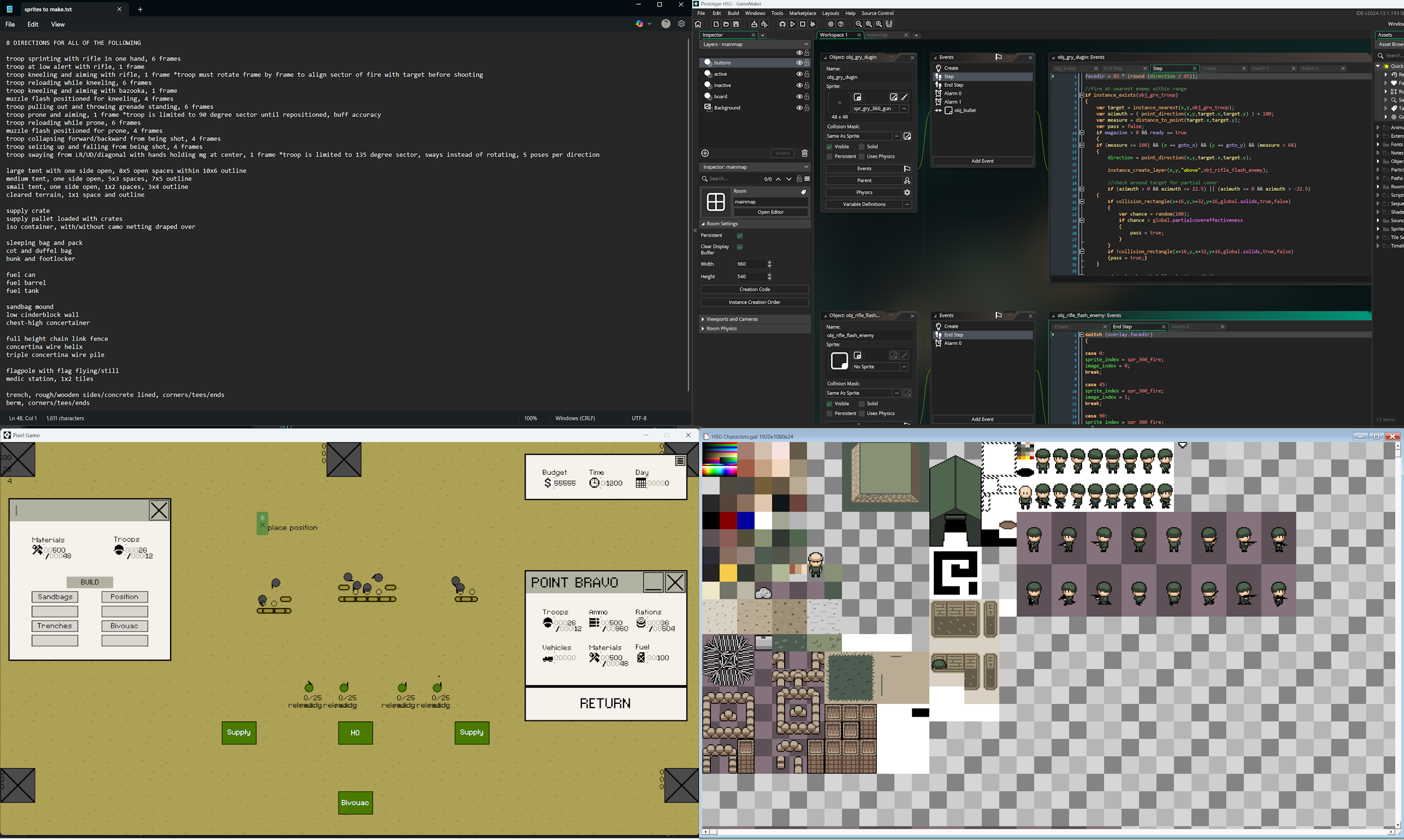This screenshot has height=840, width=1404.
Task: Click Sandbags build button in Pixel Game
Action: (55, 597)
